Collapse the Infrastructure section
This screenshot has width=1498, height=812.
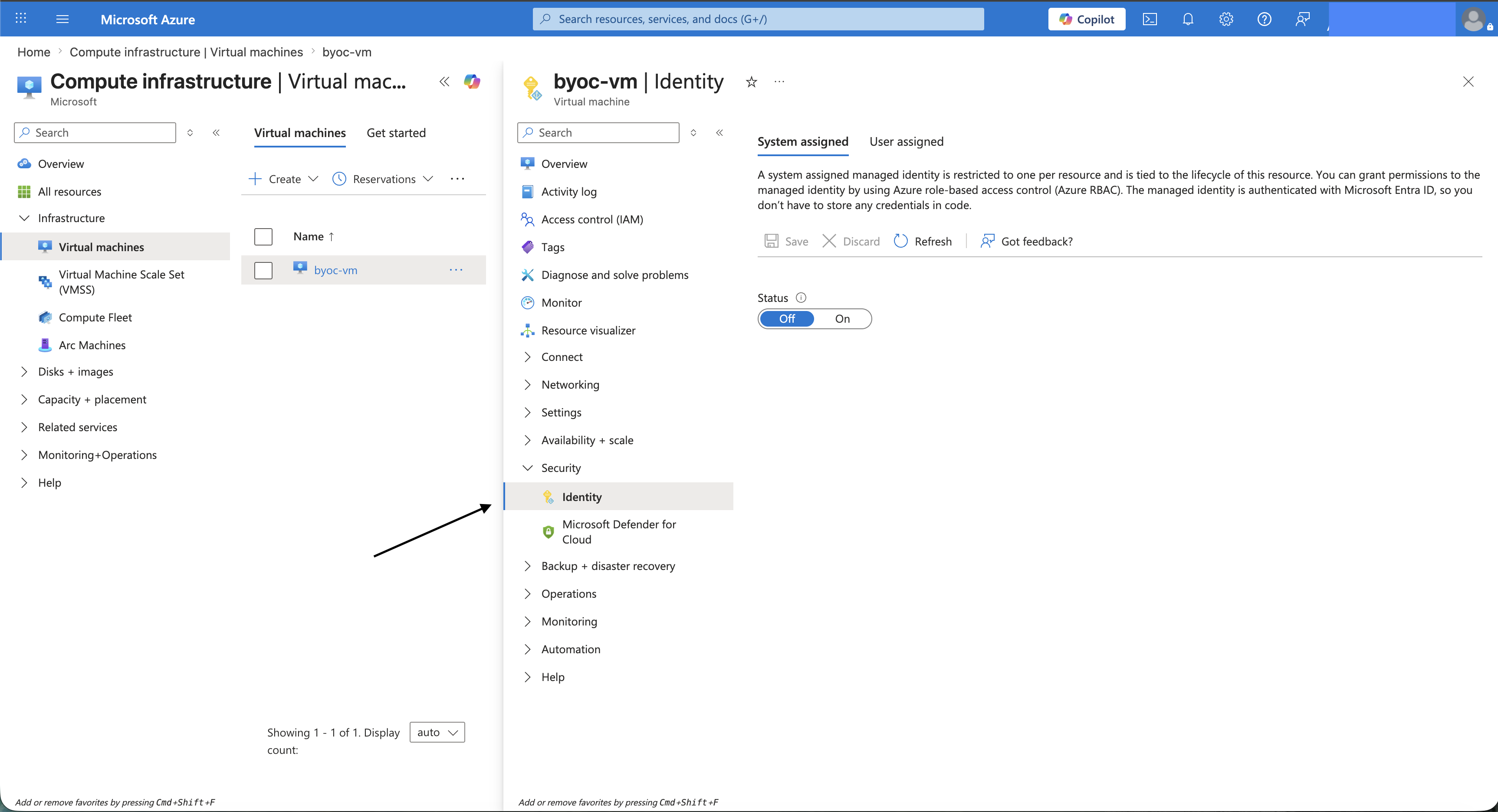[24, 219]
